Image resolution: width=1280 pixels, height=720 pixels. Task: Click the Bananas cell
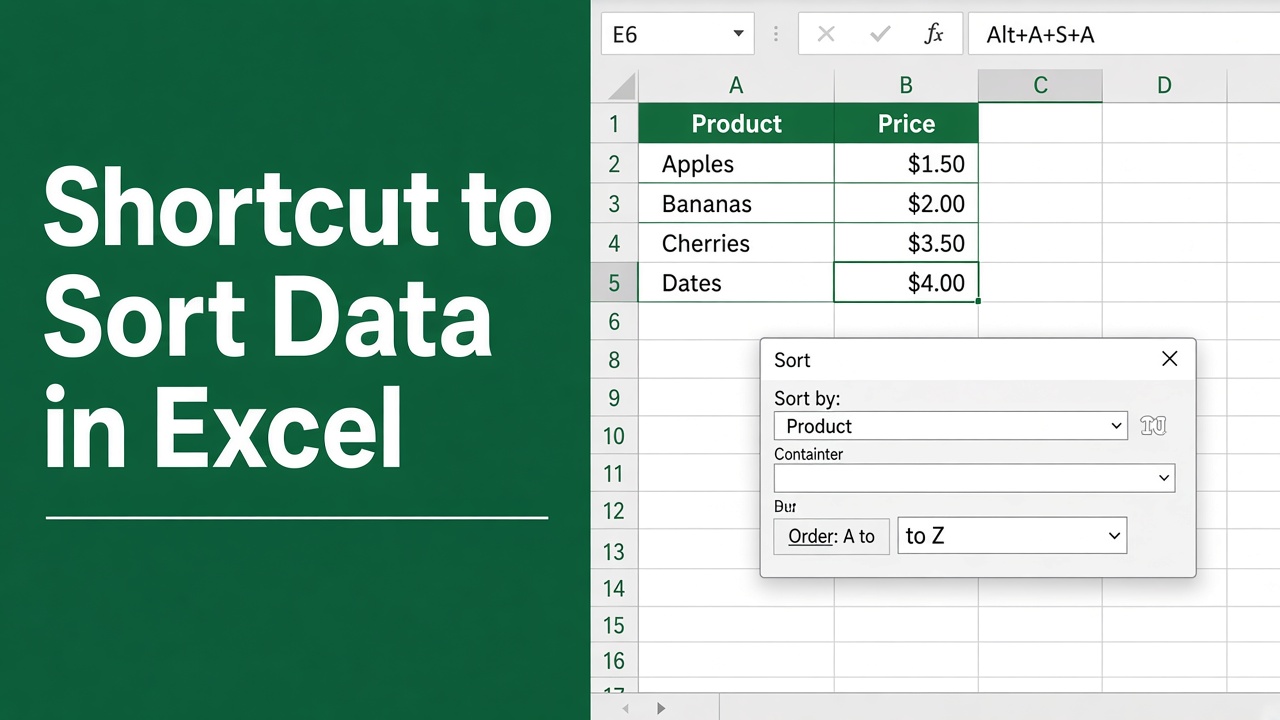(736, 204)
